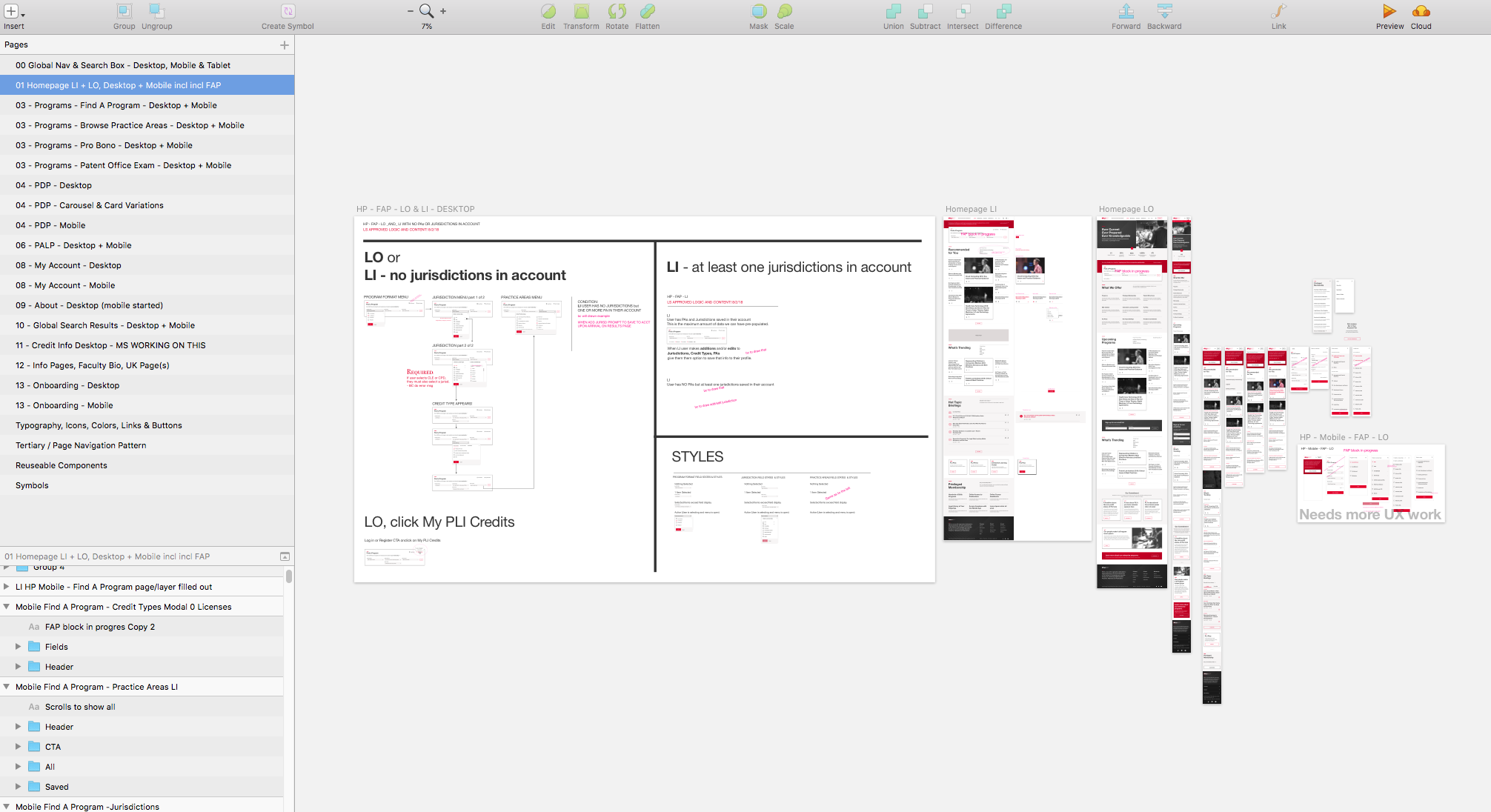Click the zoom percentage input field
Viewport: 1491px width, 812px height.
(x=428, y=25)
